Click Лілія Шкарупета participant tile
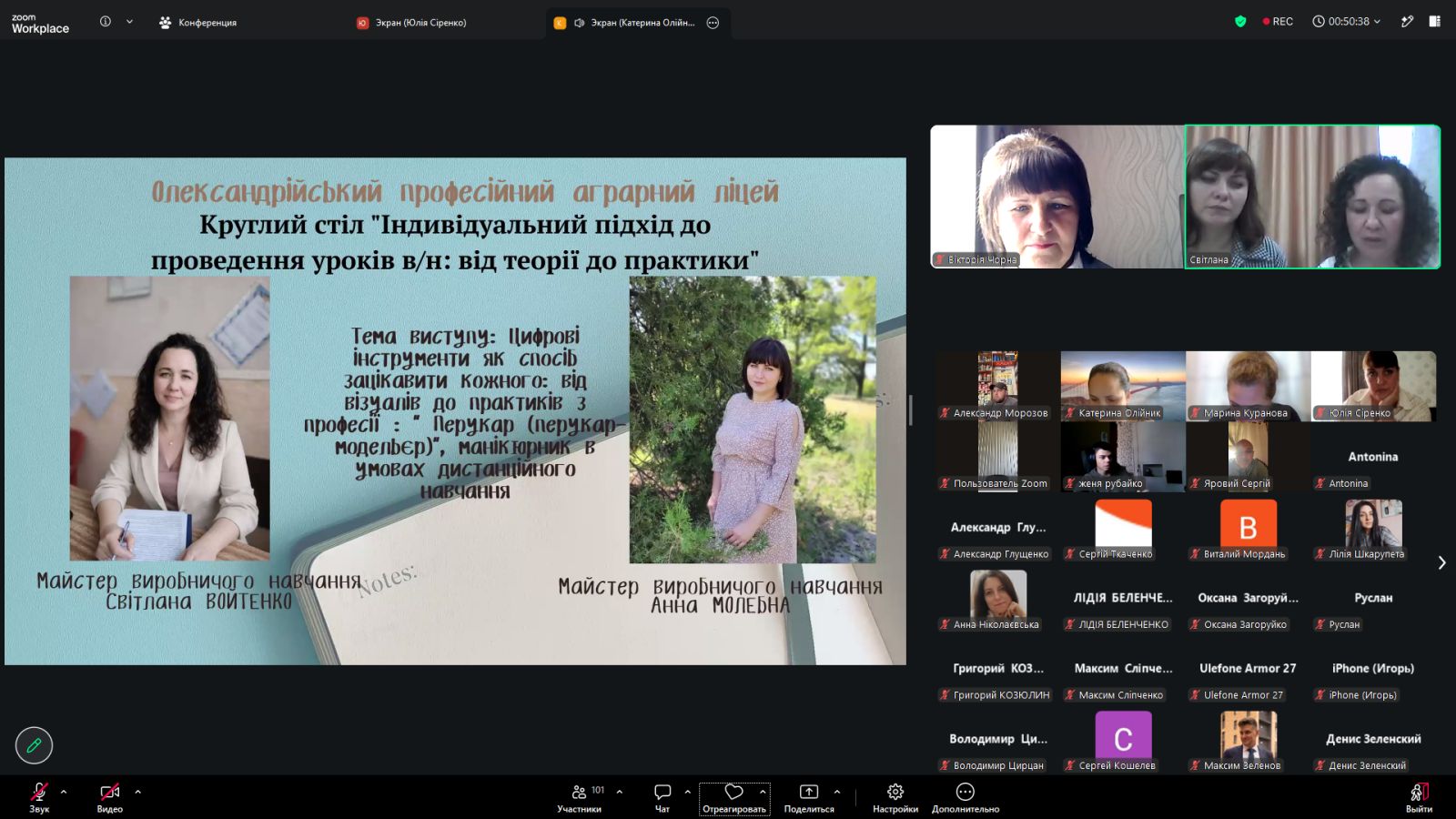 tap(1373, 527)
